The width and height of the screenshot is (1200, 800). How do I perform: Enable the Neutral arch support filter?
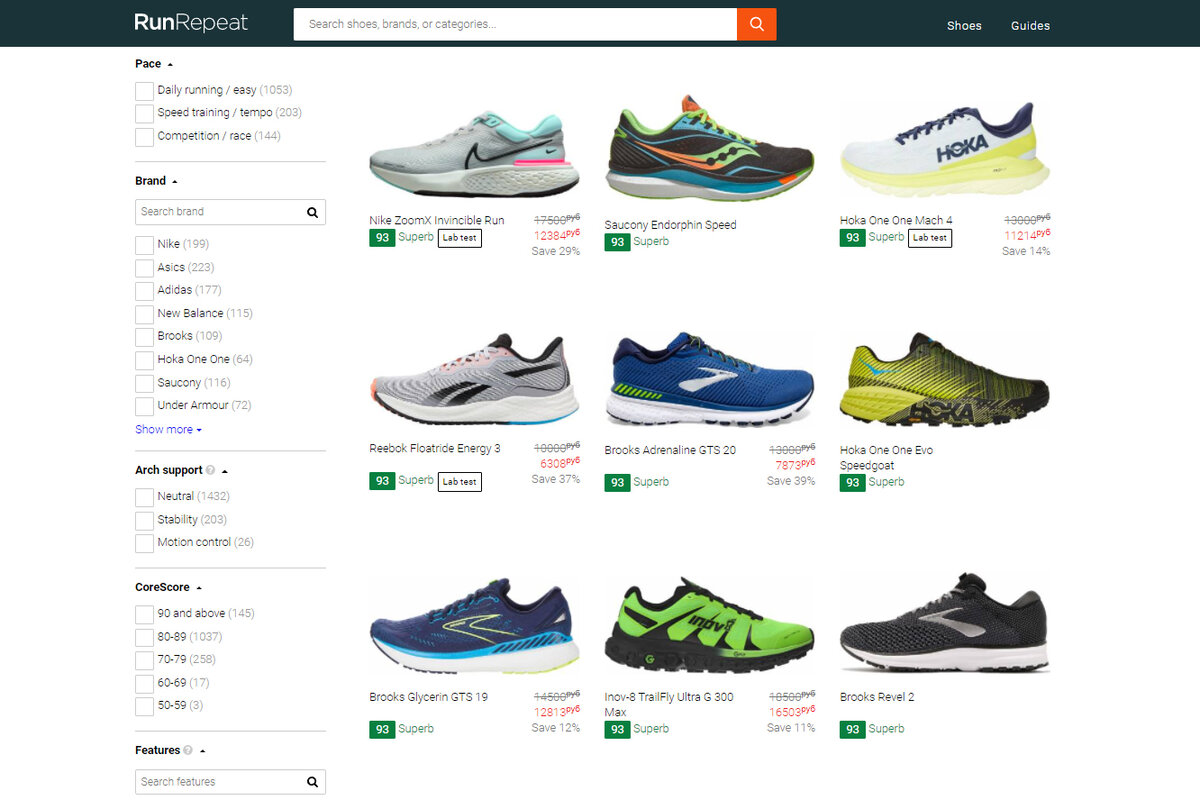pyautogui.click(x=144, y=497)
